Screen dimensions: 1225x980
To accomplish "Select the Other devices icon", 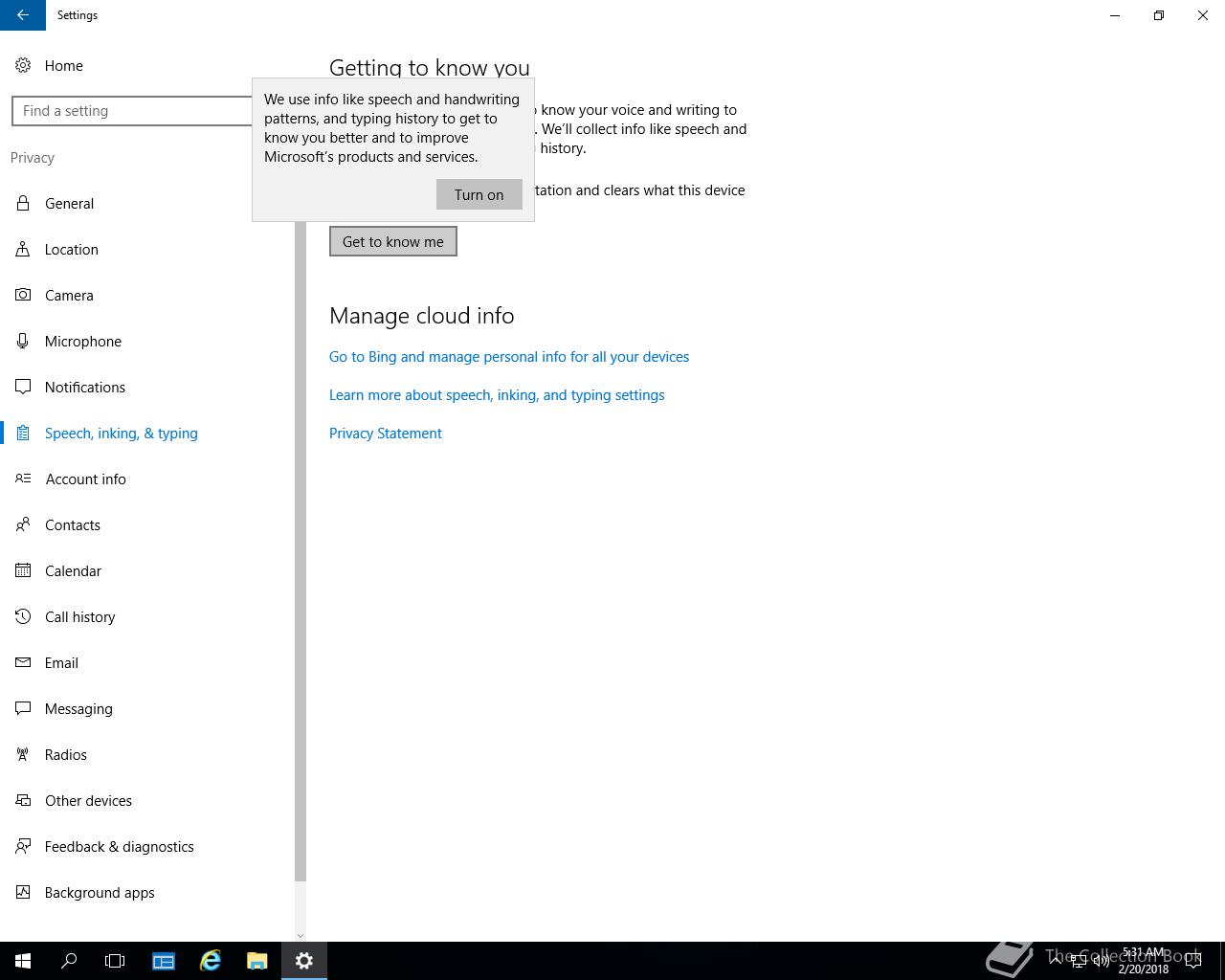I will (x=23, y=800).
